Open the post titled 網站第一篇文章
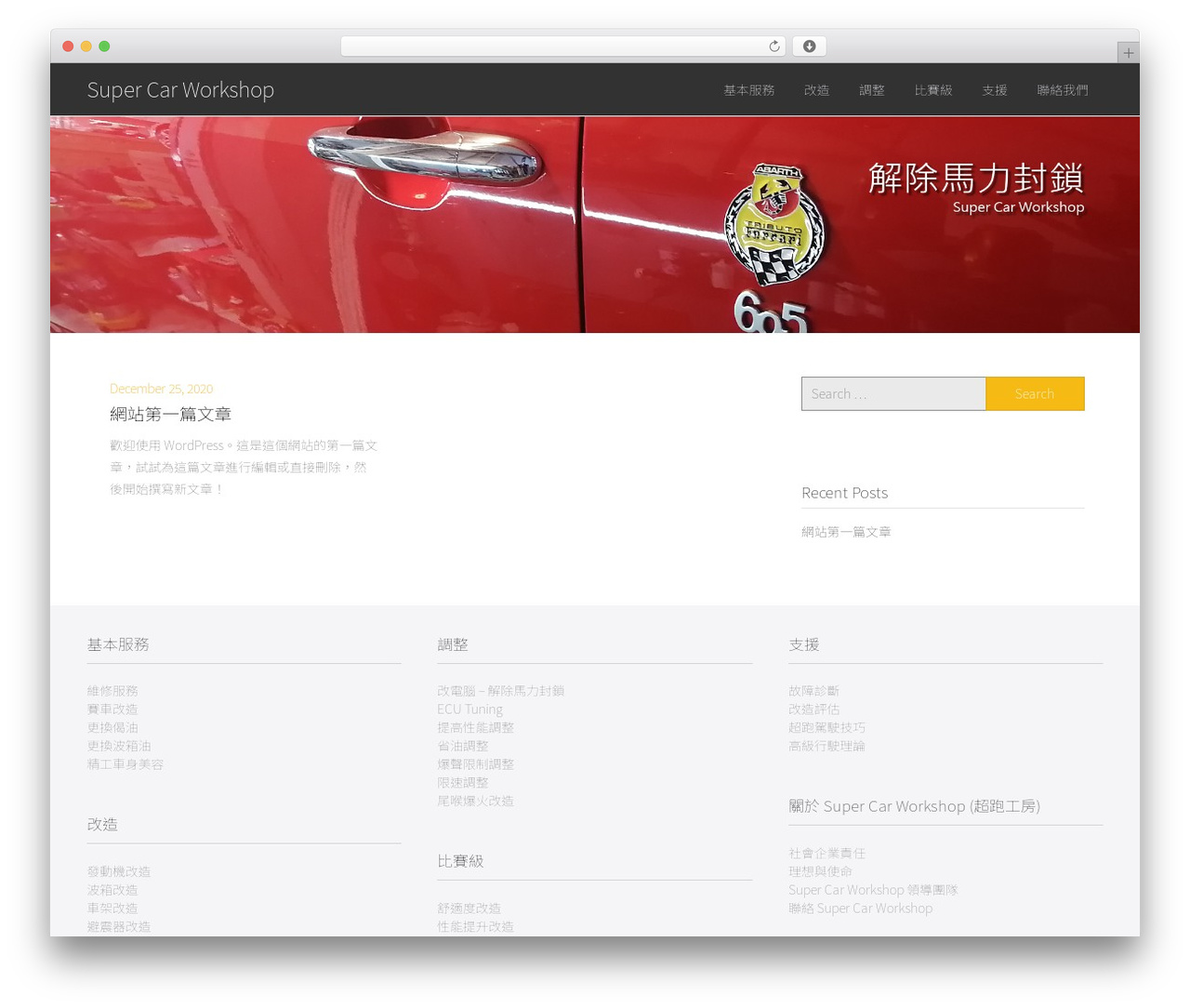 pyautogui.click(x=170, y=414)
